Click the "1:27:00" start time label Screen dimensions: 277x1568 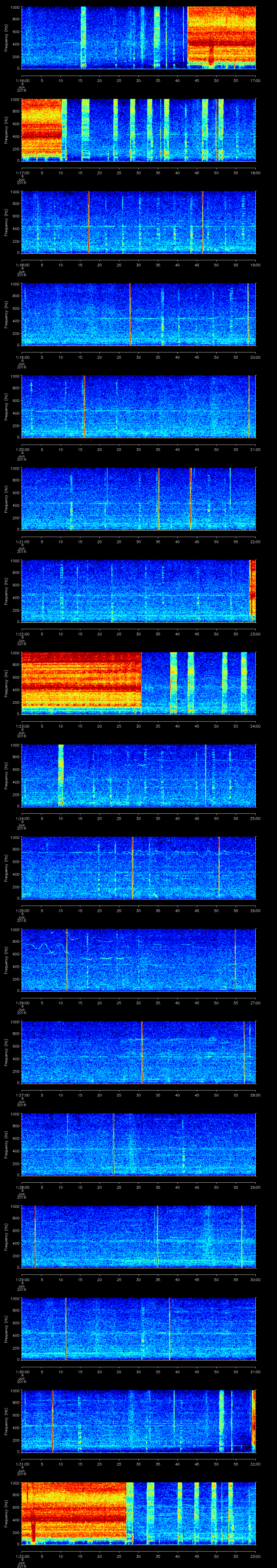(22, 1095)
